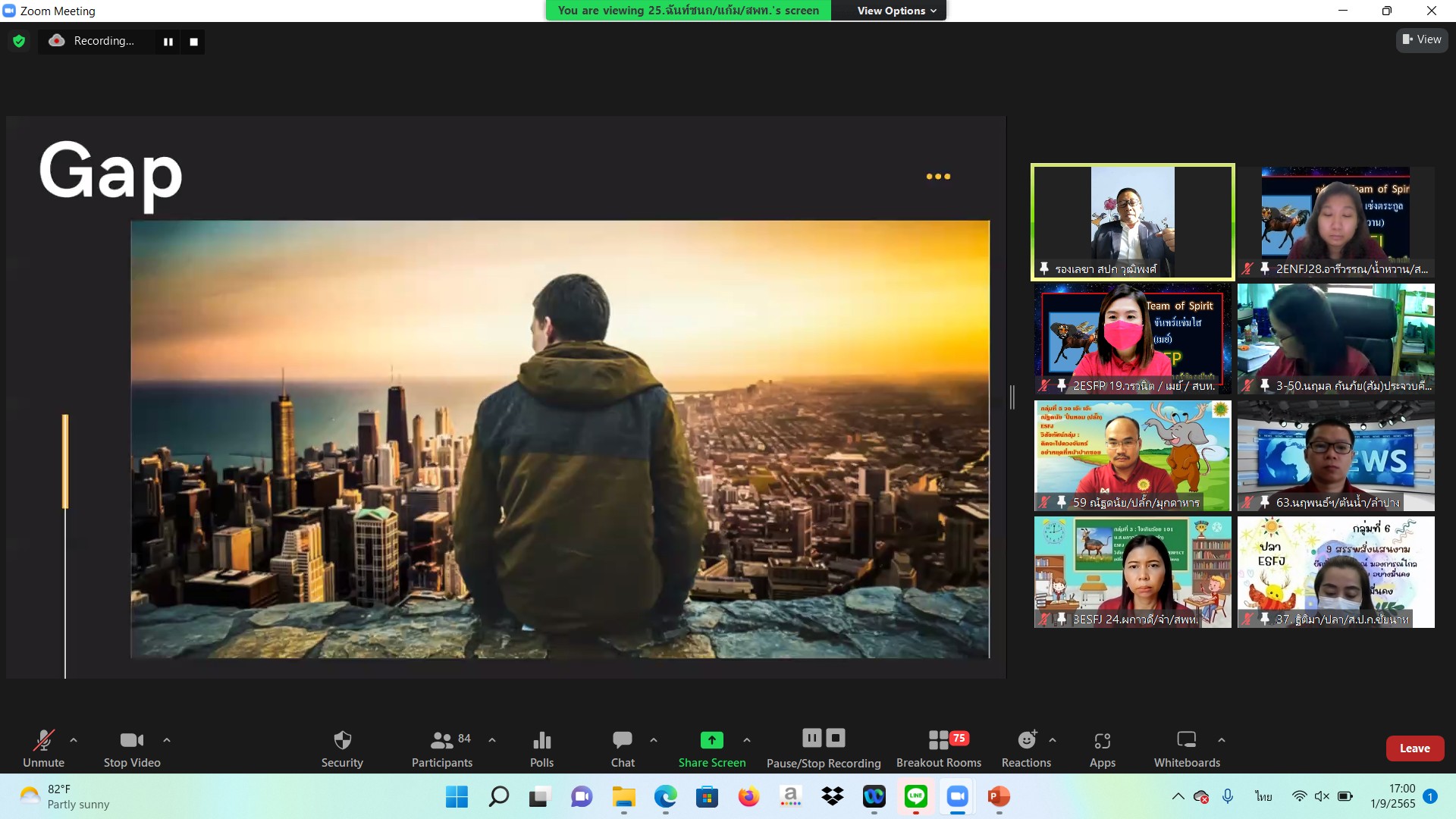Open the Apps icon
This screenshot has width=1456, height=819.
point(1102,740)
